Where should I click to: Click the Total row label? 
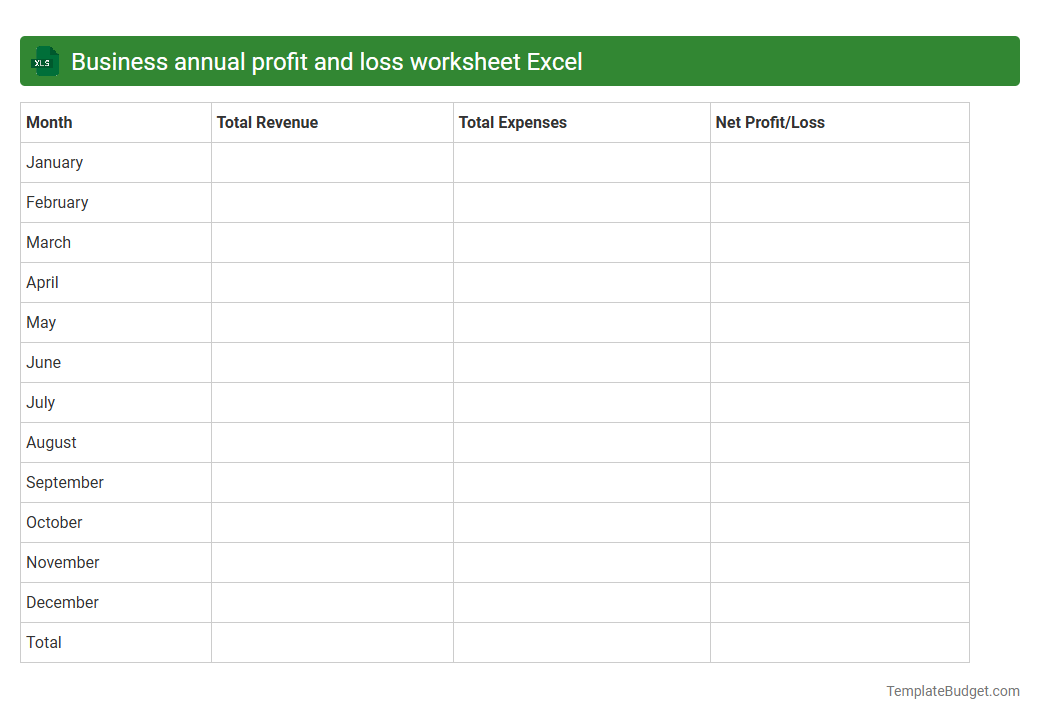point(43,642)
